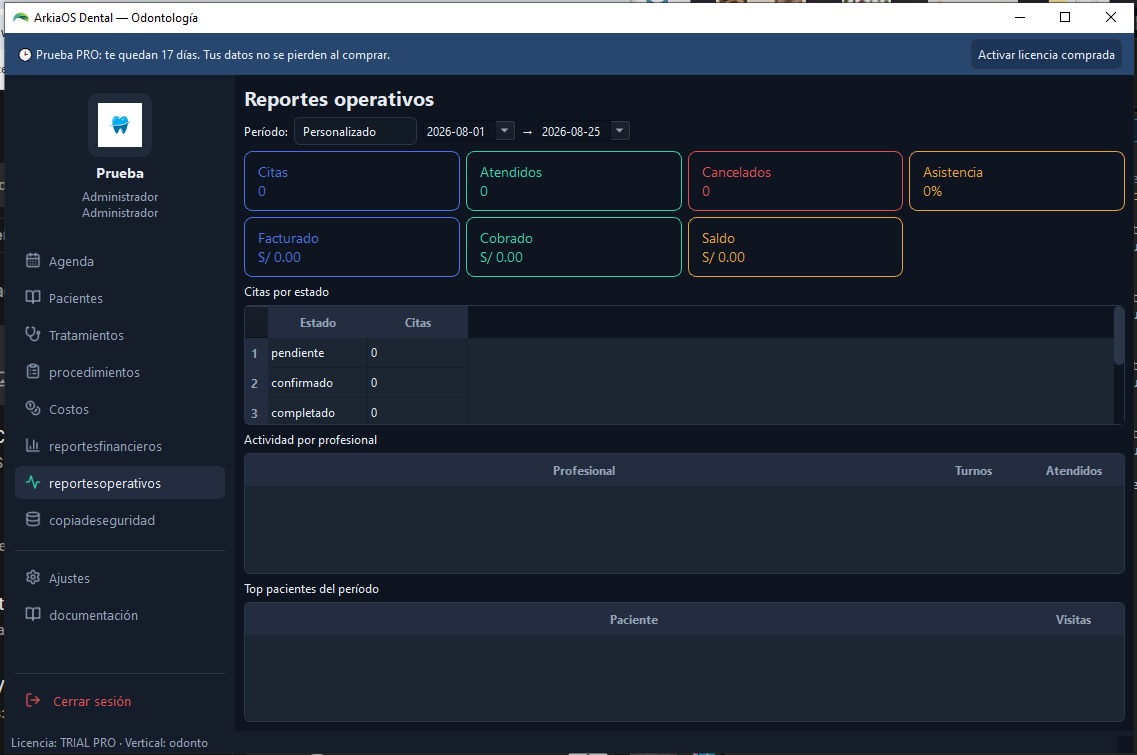This screenshot has width=1137, height=755.
Task: Click Activar licencia comprada button
Action: [x=1046, y=55]
